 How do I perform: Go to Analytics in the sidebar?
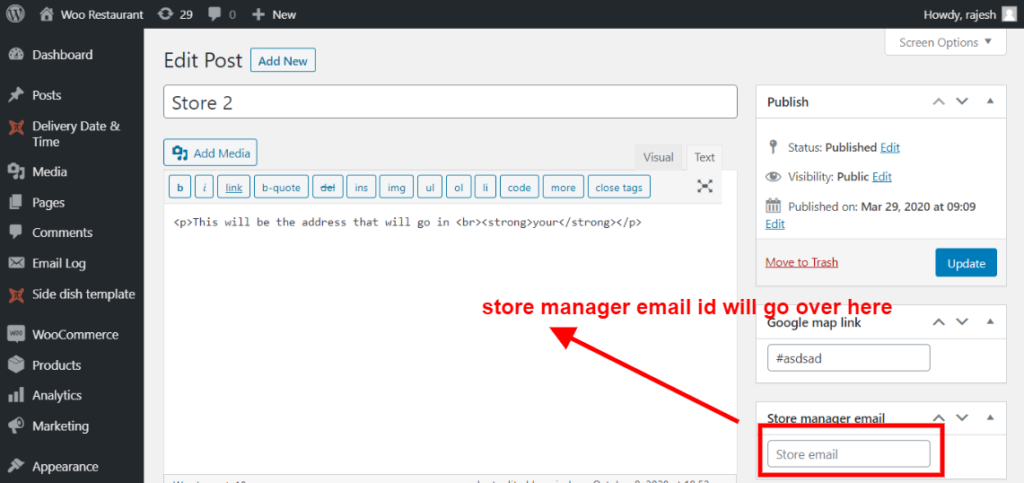pyautogui.click(x=57, y=396)
